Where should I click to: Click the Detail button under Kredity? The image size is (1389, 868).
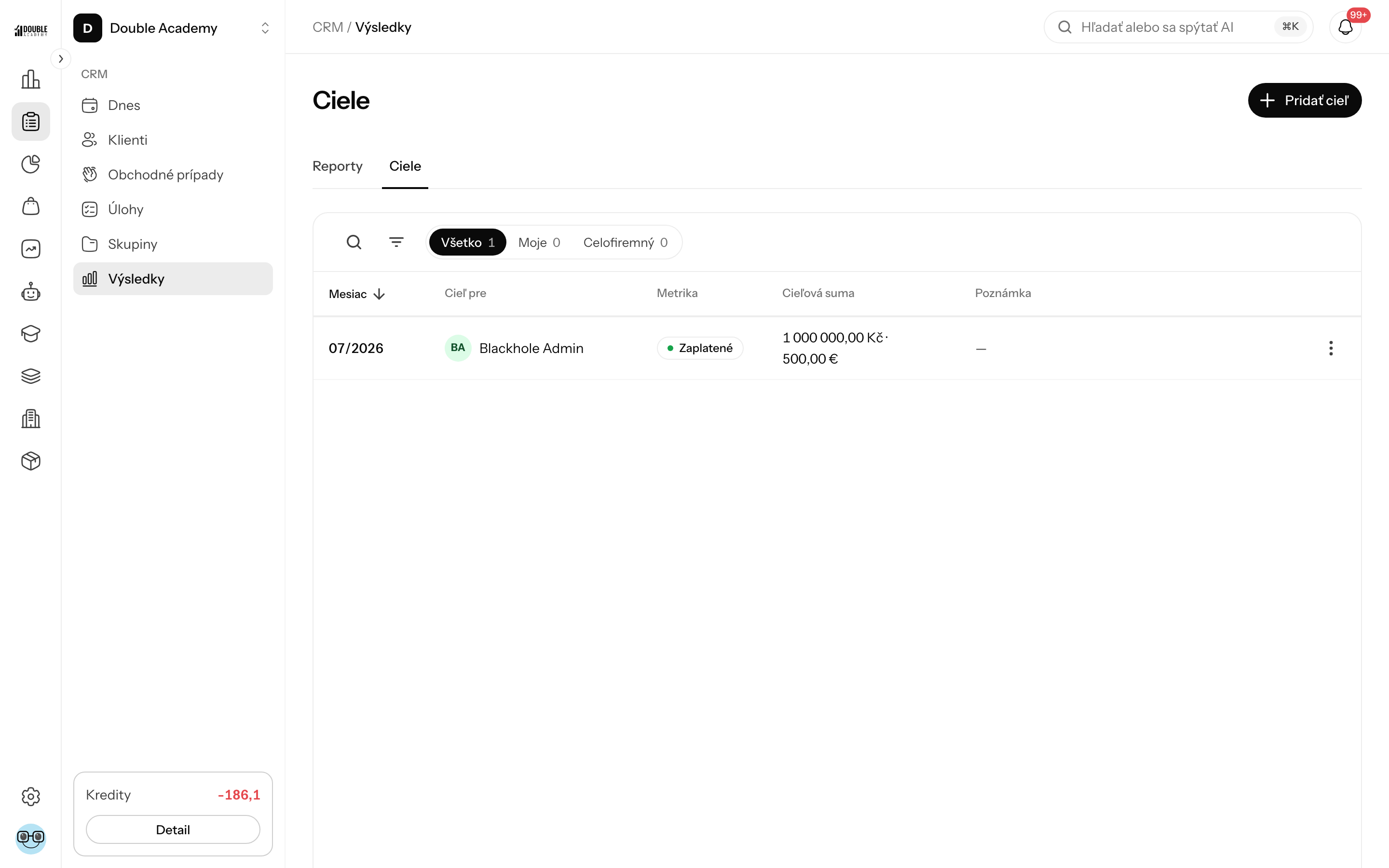coord(173,829)
